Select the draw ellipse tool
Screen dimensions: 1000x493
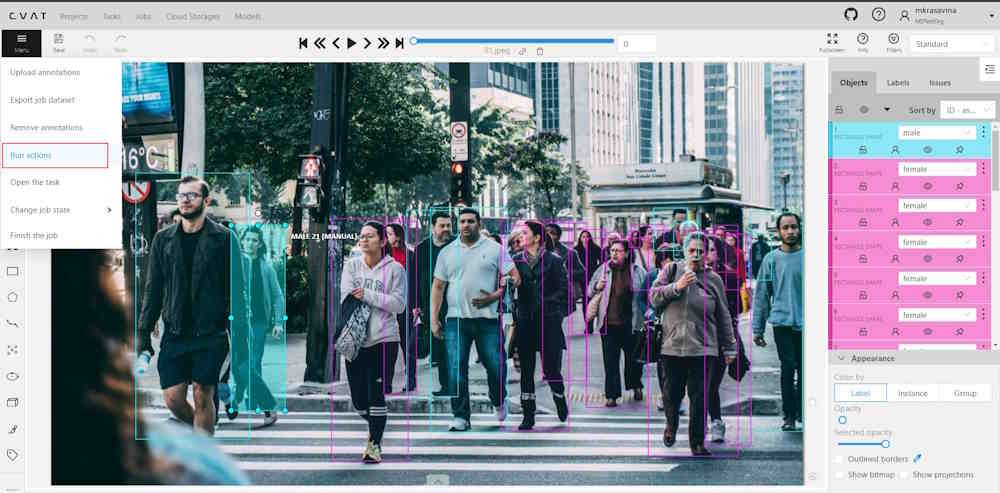coord(13,376)
